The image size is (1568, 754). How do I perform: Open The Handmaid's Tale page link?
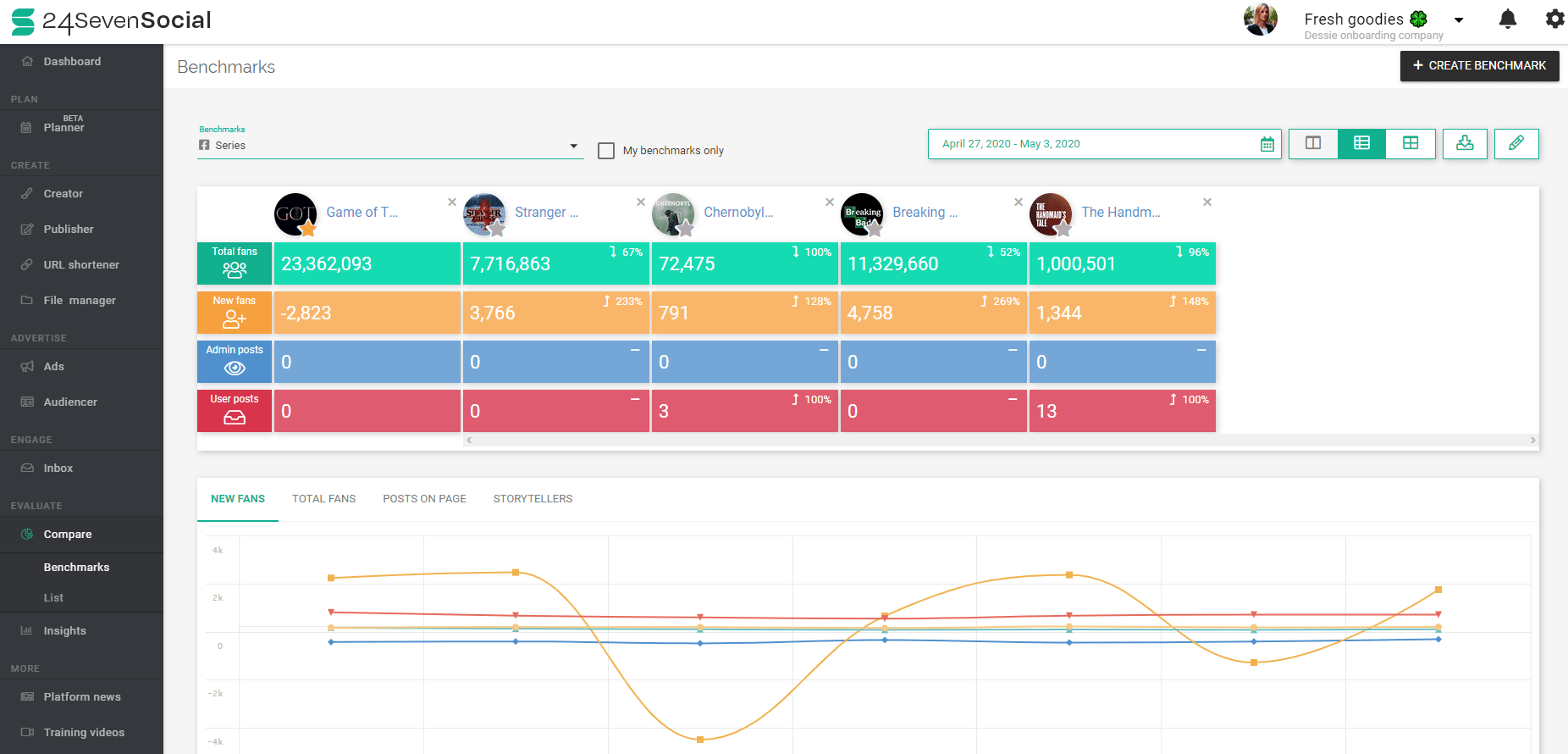pyautogui.click(x=1121, y=213)
